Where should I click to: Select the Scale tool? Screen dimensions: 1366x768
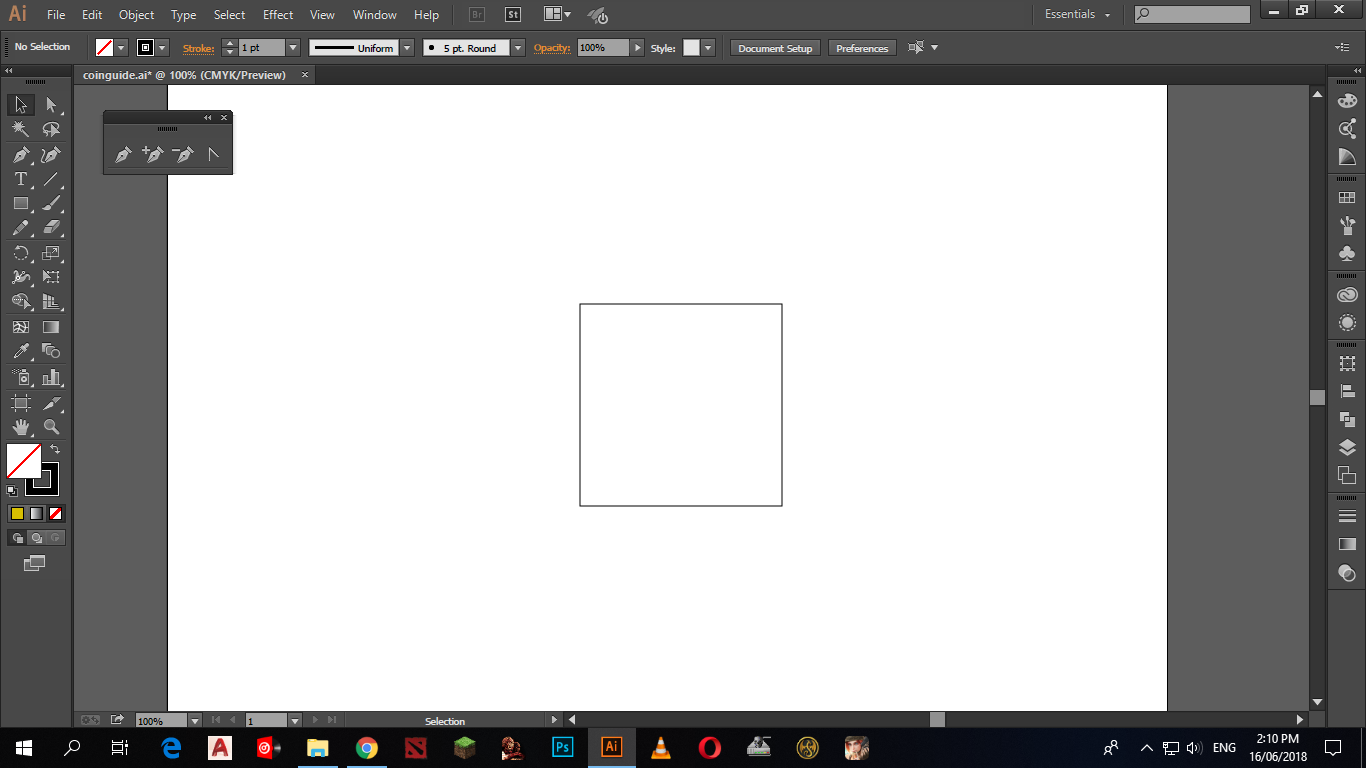click(x=51, y=253)
